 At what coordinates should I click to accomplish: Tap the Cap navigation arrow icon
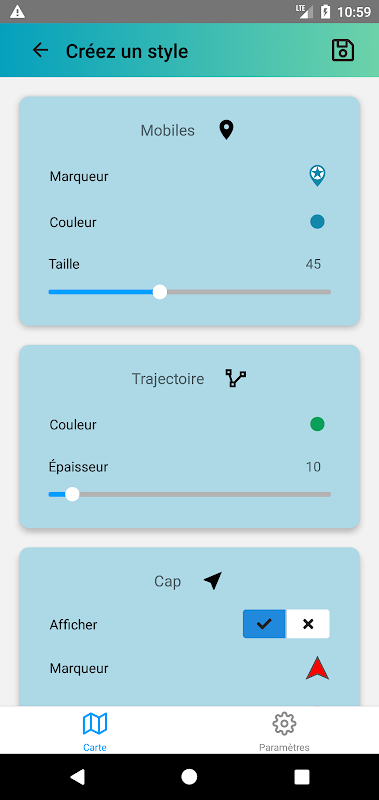coord(213,581)
